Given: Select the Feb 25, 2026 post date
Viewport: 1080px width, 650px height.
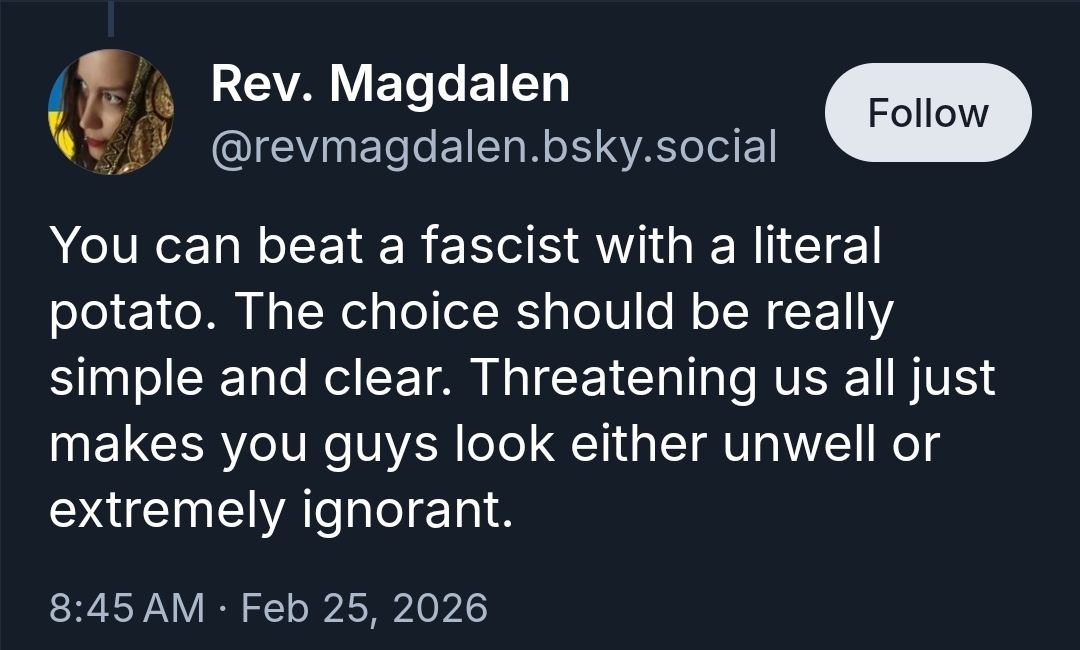Looking at the screenshot, I should pyautogui.click(x=365, y=607).
